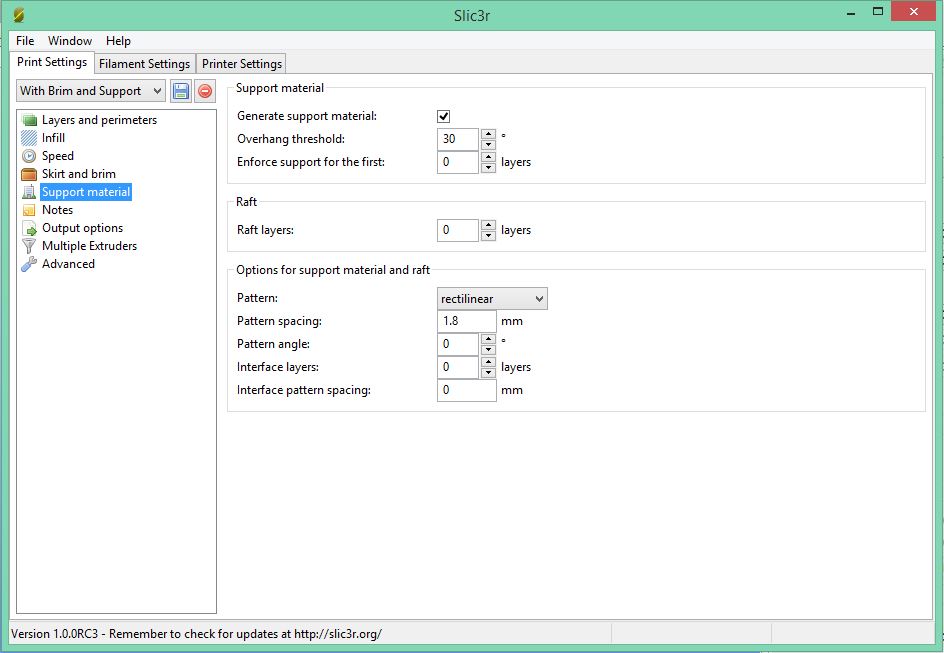944x653 pixels.
Task: Increase Raft layers using the up arrow
Action: coord(488,225)
